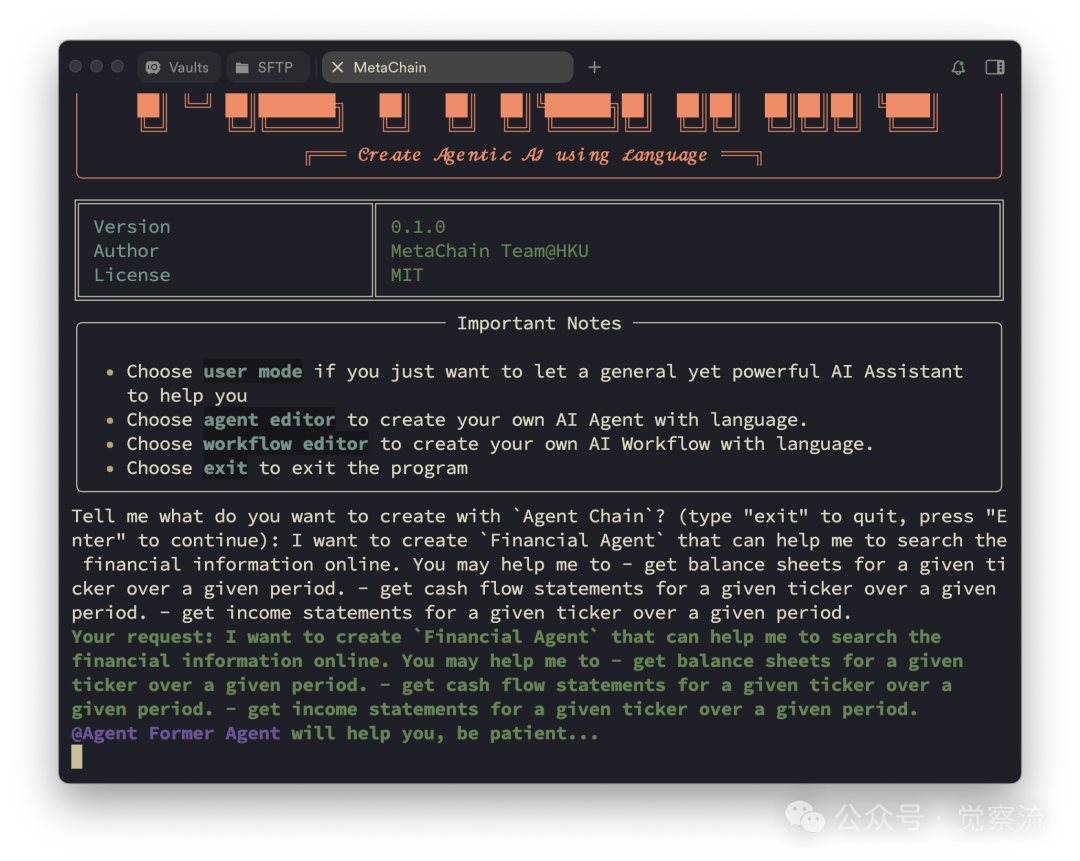Switch to the SFTP tab

click(x=267, y=68)
